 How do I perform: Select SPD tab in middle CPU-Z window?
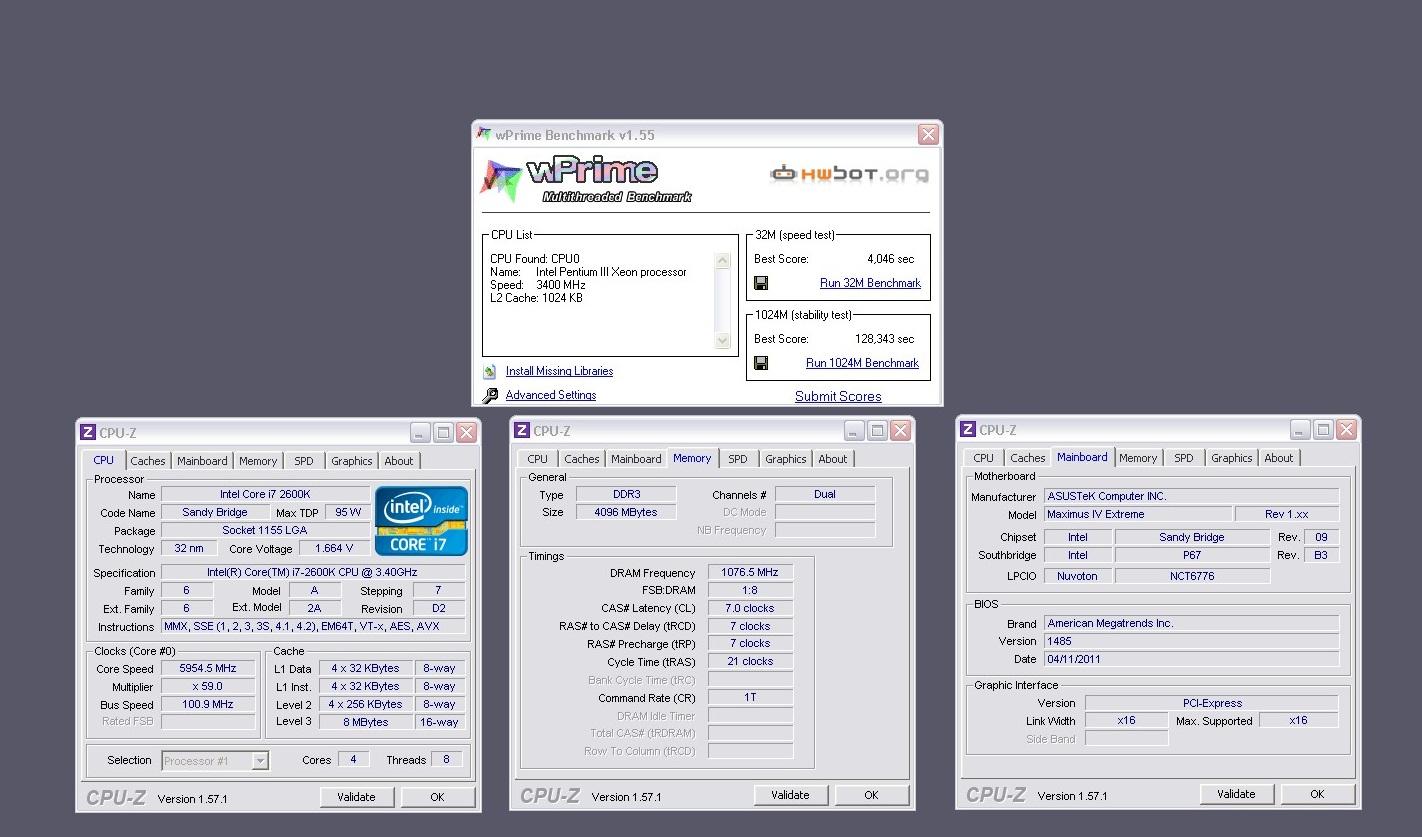click(738, 459)
